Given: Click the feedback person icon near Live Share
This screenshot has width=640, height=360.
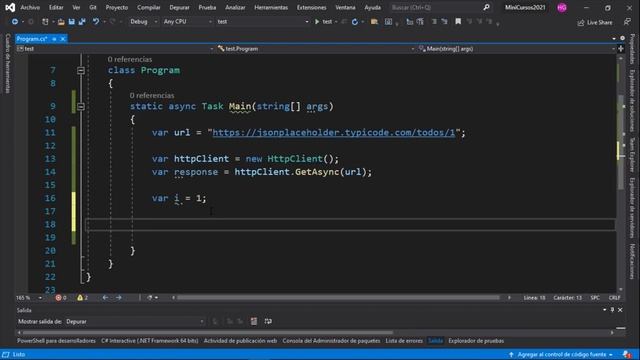Looking at the screenshot, I should [x=627, y=22].
